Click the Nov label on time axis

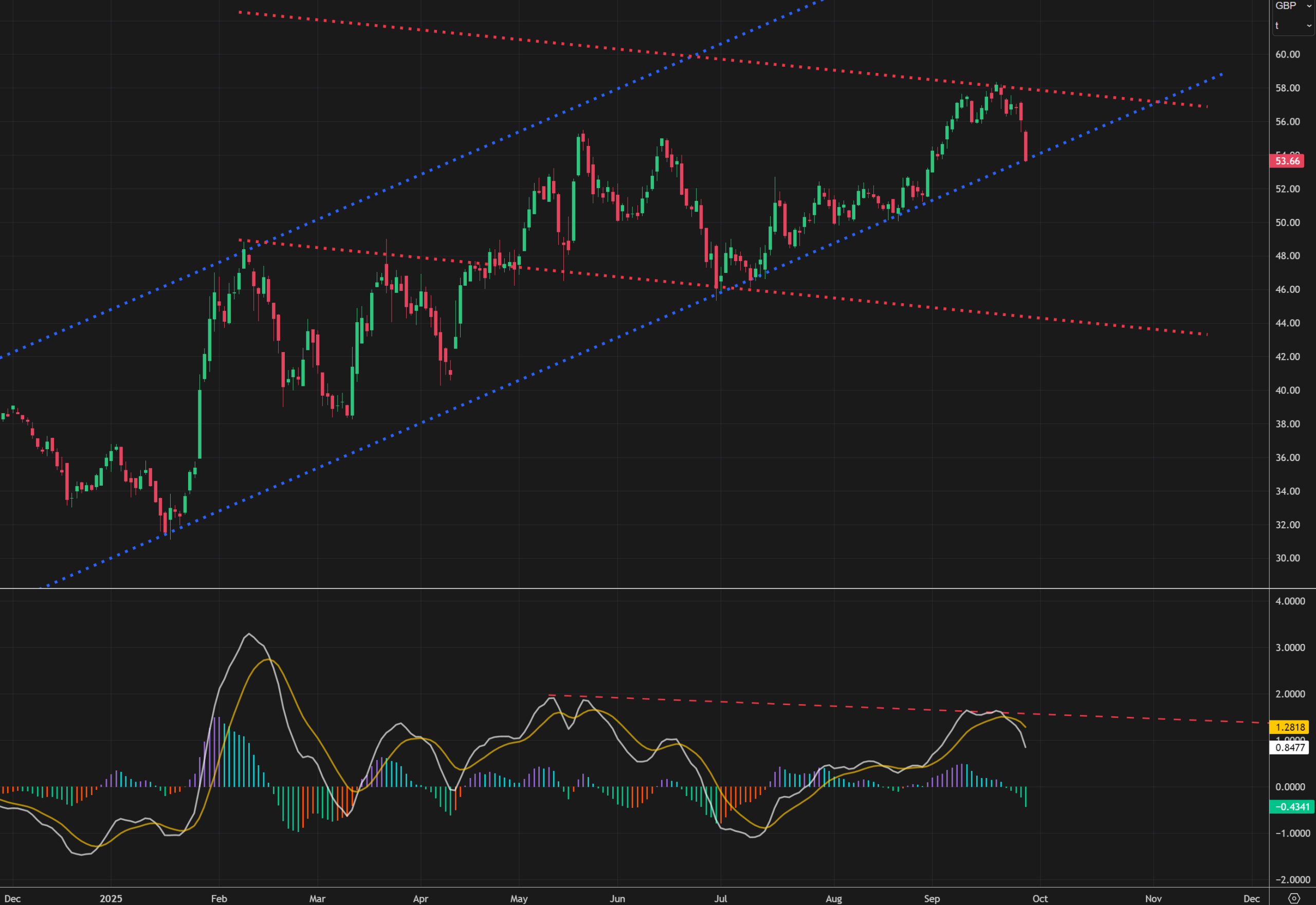click(1154, 899)
